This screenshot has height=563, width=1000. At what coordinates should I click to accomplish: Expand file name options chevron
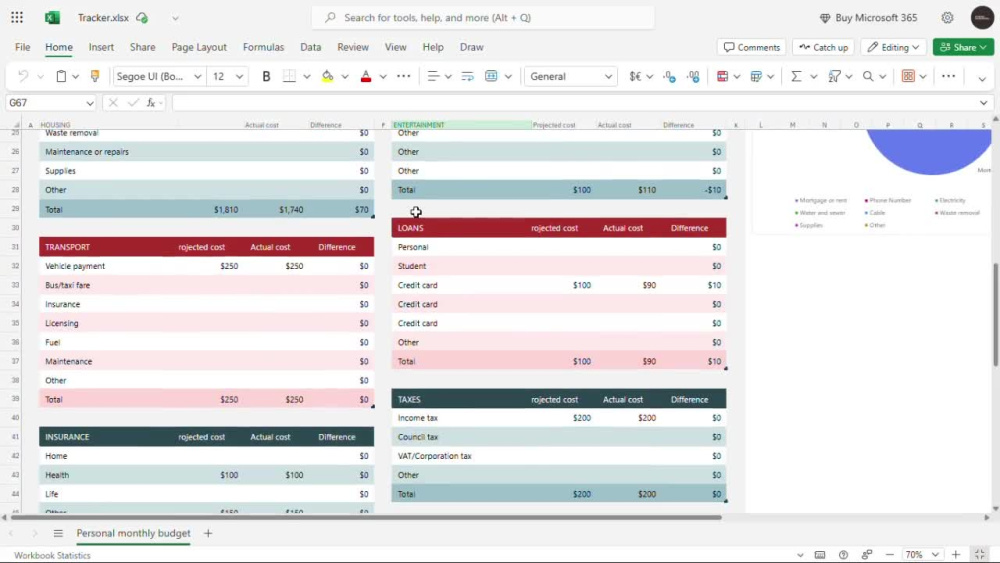(175, 18)
